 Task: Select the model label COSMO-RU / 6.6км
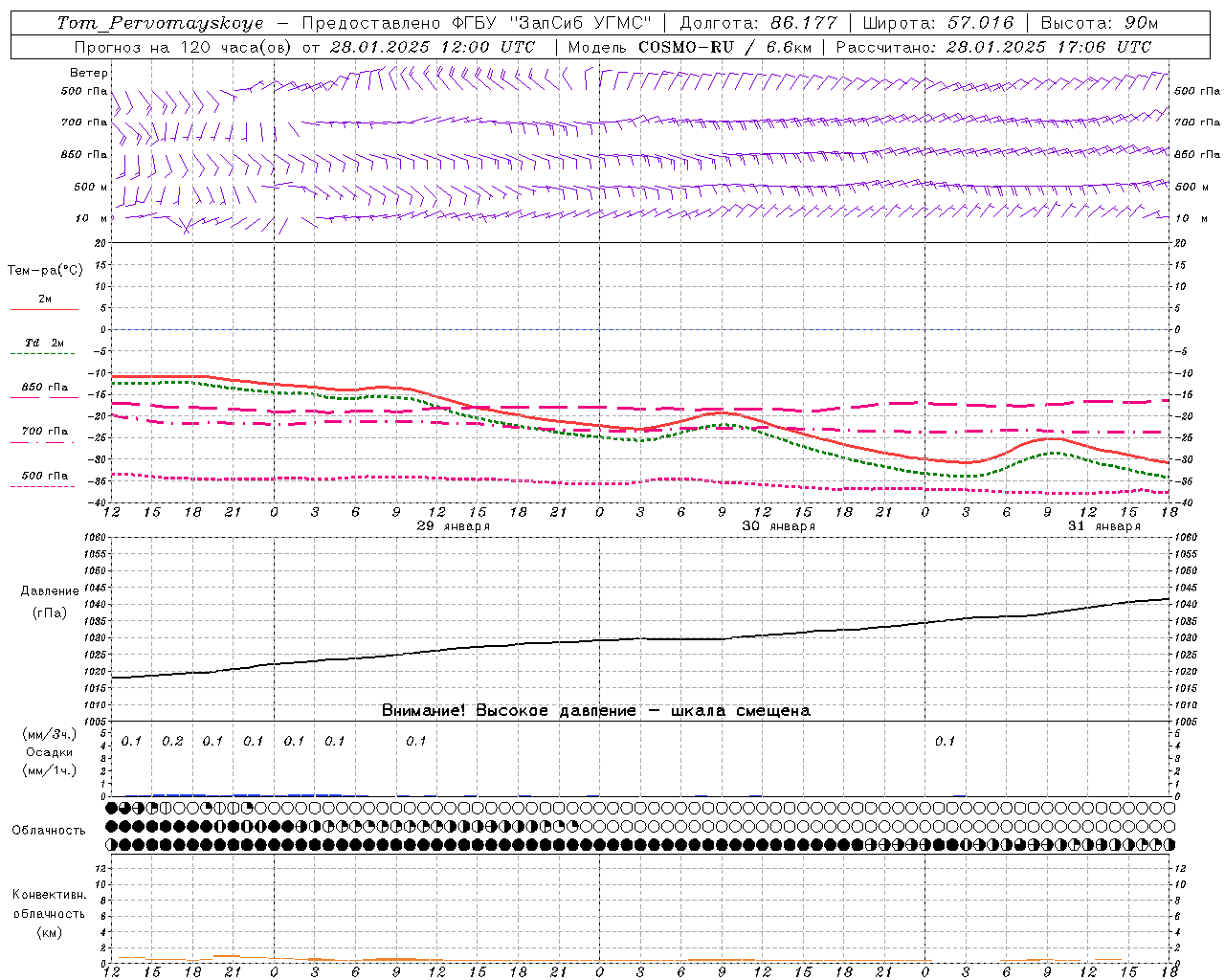tap(724, 47)
